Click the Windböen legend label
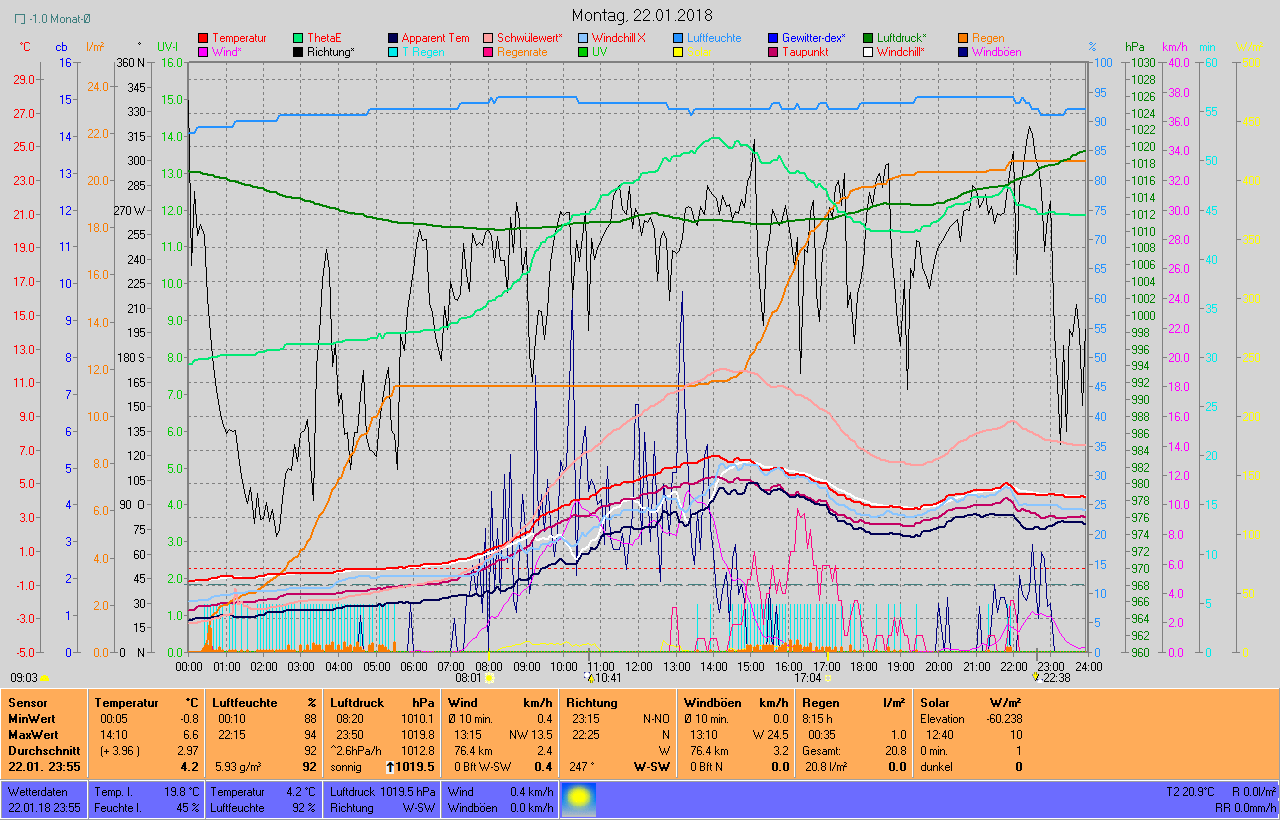 click(996, 52)
